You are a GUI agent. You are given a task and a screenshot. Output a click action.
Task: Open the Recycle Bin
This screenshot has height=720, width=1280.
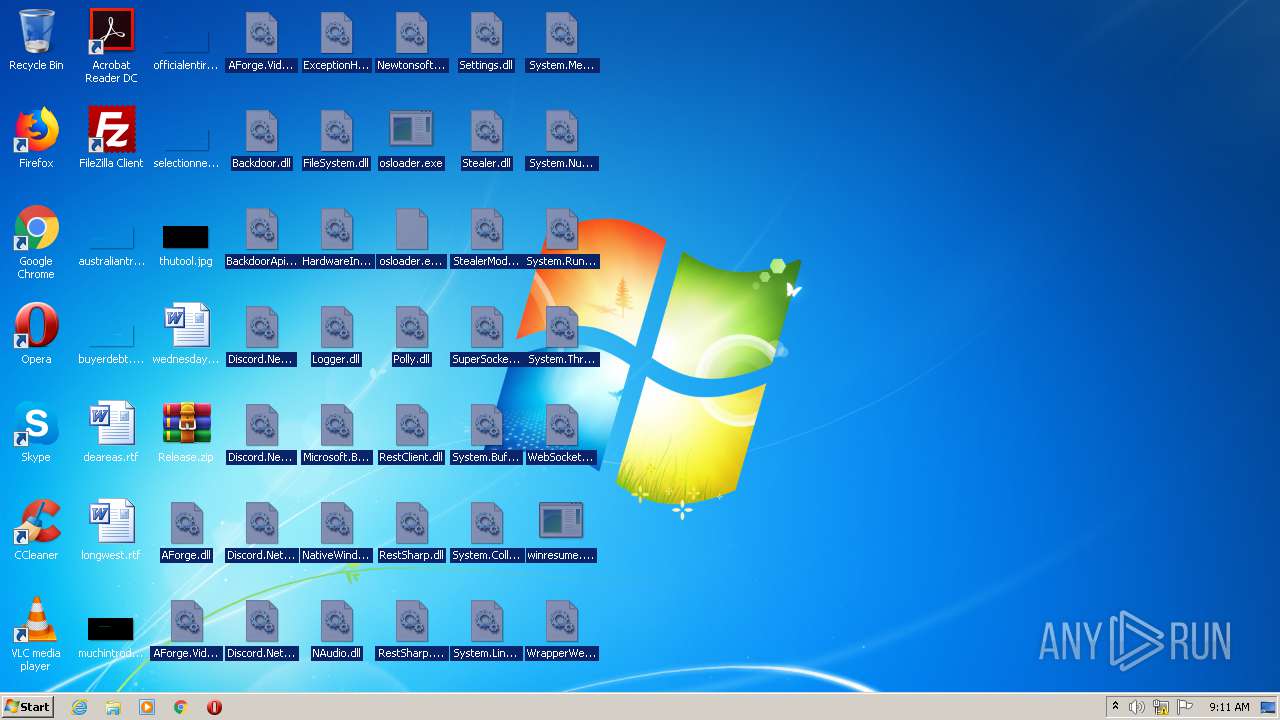tap(36, 40)
